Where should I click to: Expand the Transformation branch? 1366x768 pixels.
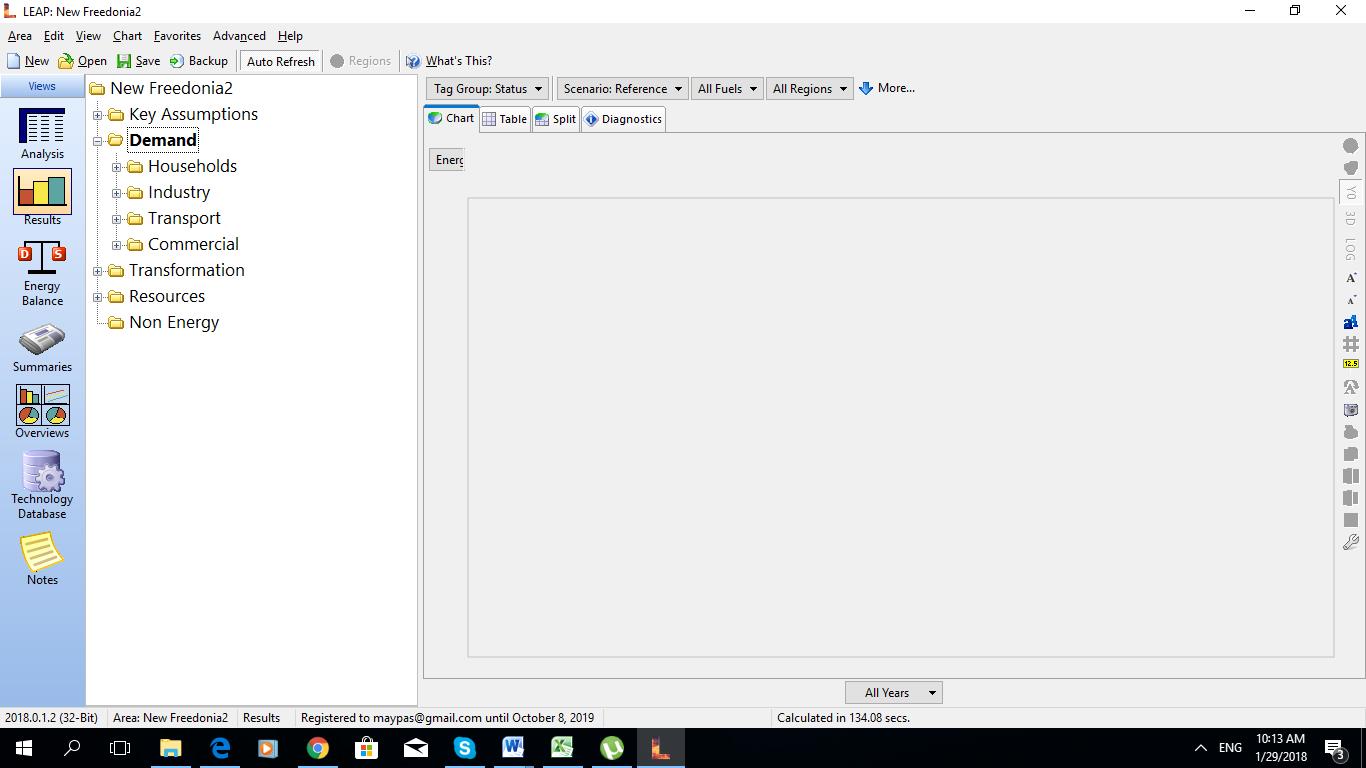click(98, 271)
